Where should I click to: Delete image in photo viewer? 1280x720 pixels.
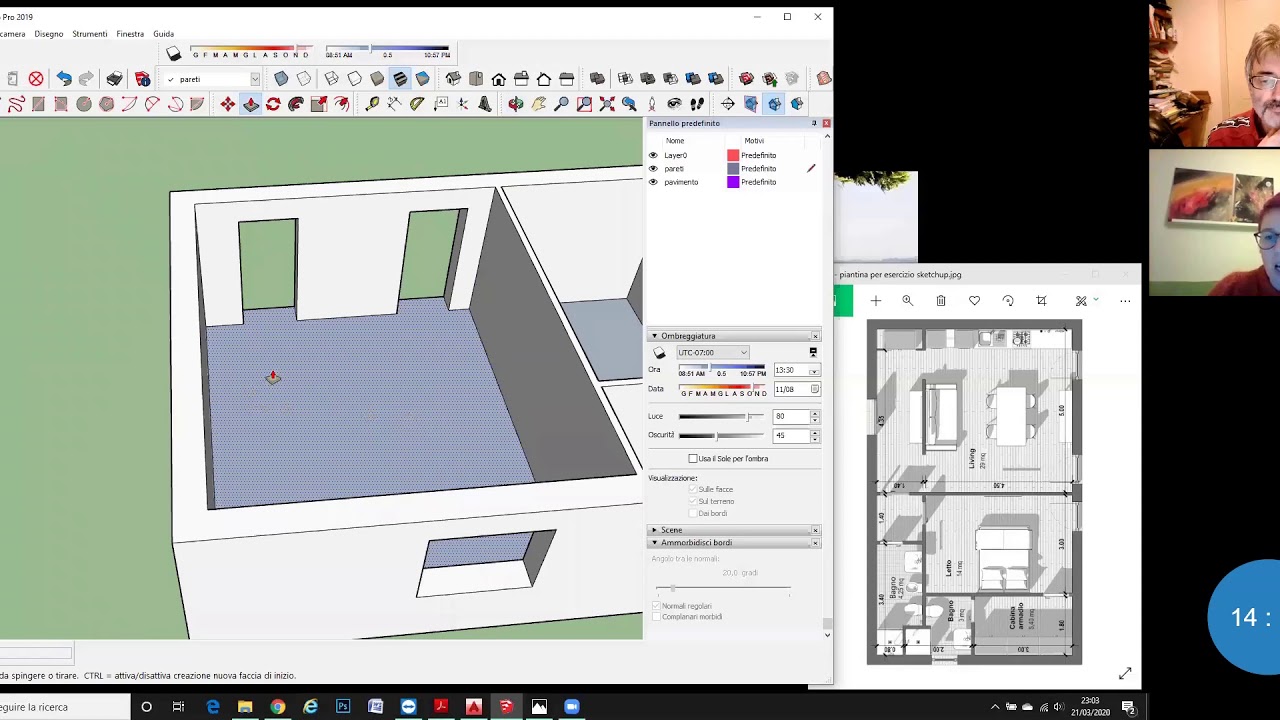(941, 301)
